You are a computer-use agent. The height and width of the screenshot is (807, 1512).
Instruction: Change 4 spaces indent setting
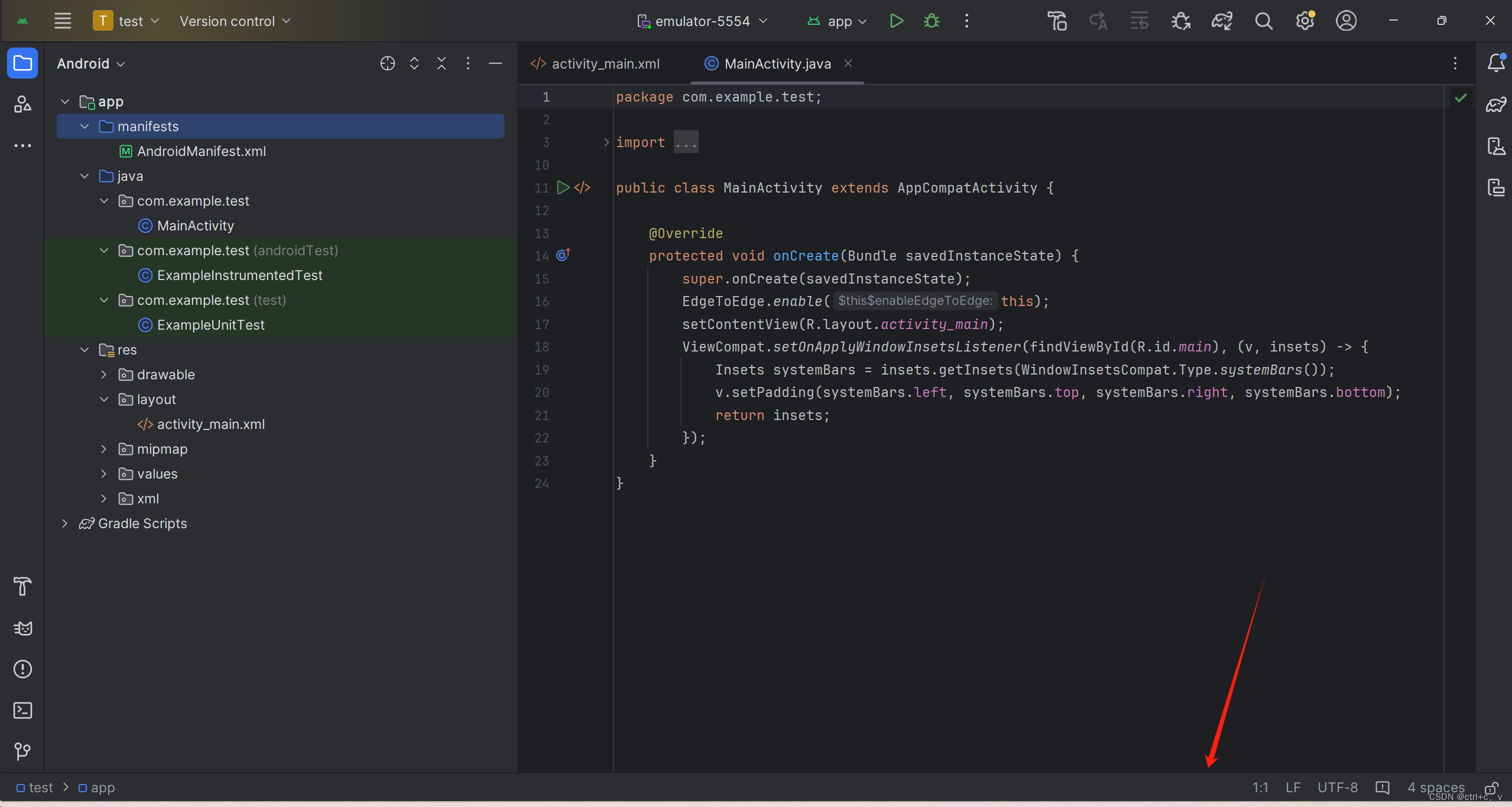(x=1436, y=788)
